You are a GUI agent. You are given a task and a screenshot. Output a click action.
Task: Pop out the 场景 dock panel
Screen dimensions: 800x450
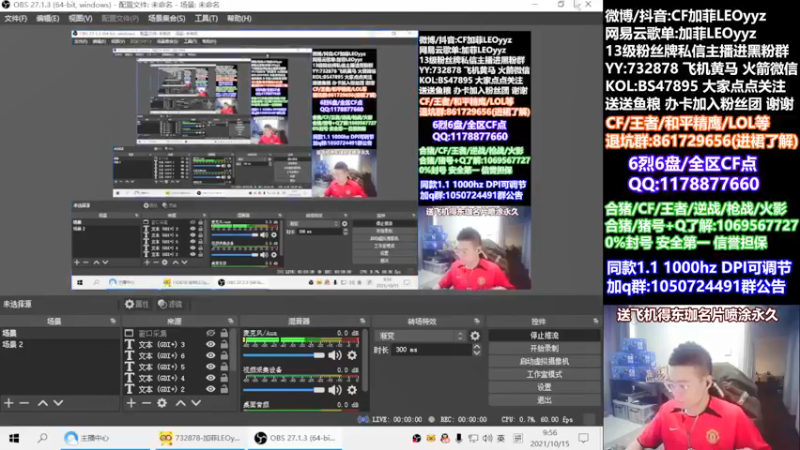113,321
